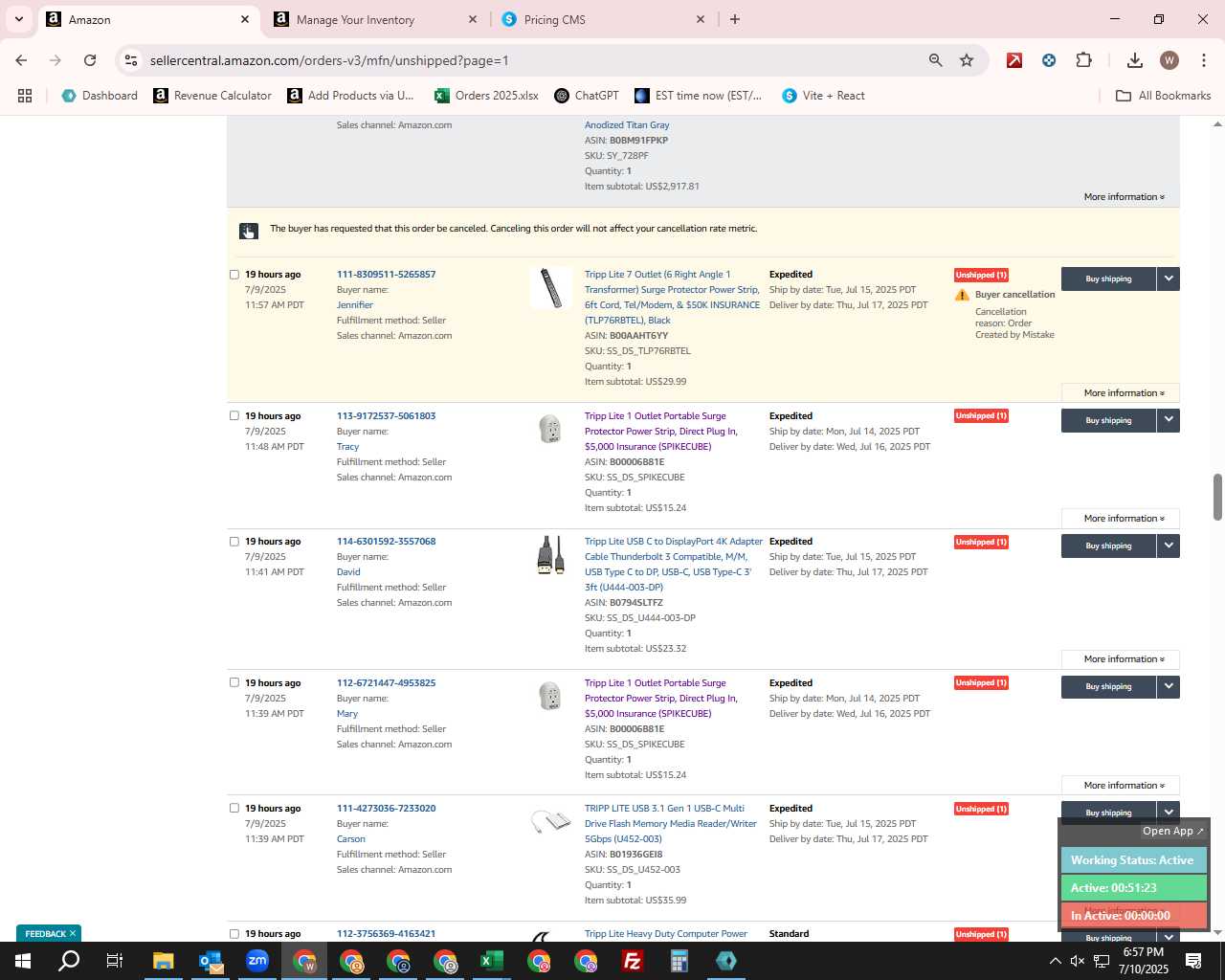This screenshot has height=980, width=1225.
Task: Open buyer name Carson link
Action: (351, 839)
